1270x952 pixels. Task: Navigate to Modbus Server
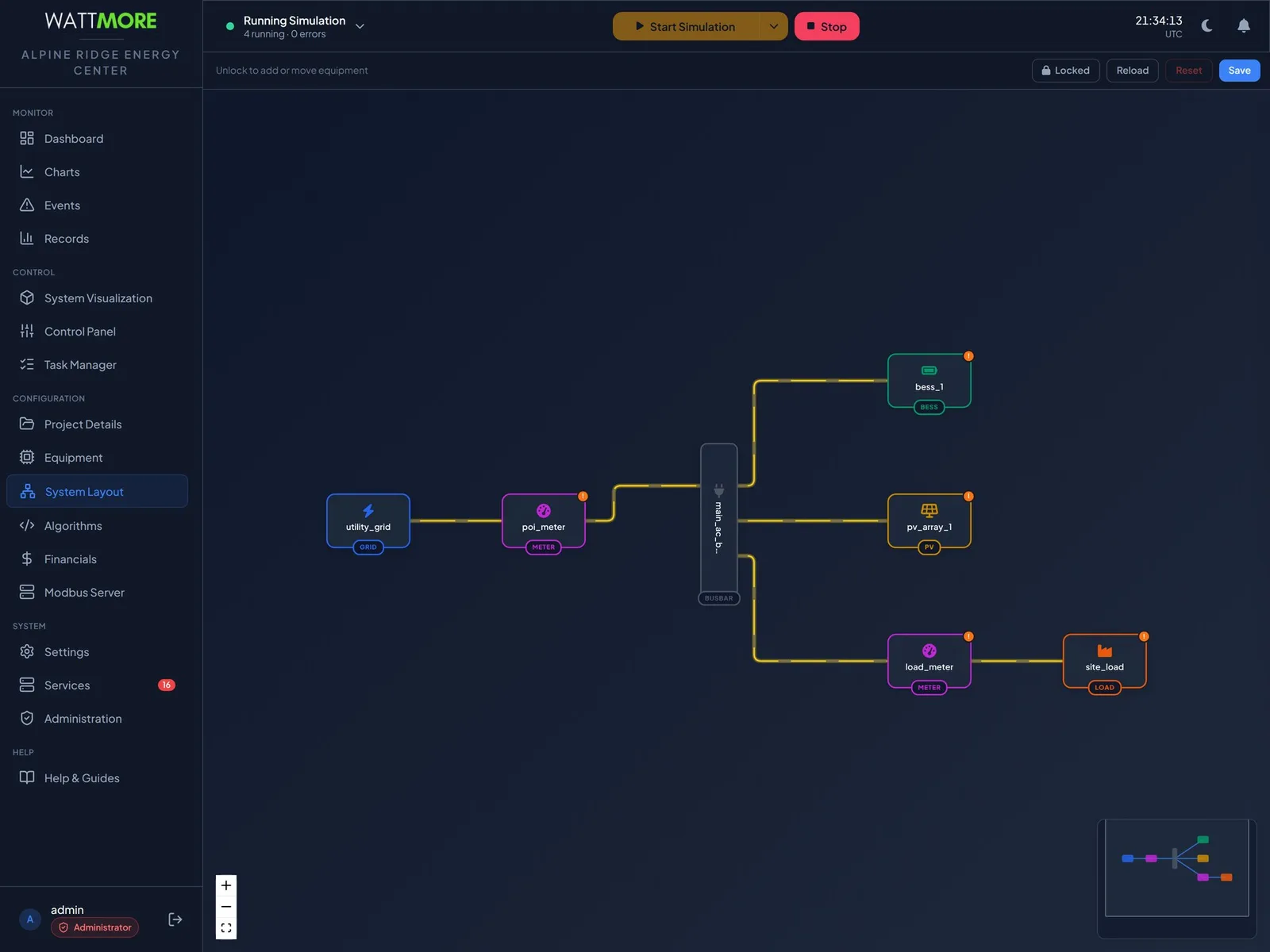(97, 593)
